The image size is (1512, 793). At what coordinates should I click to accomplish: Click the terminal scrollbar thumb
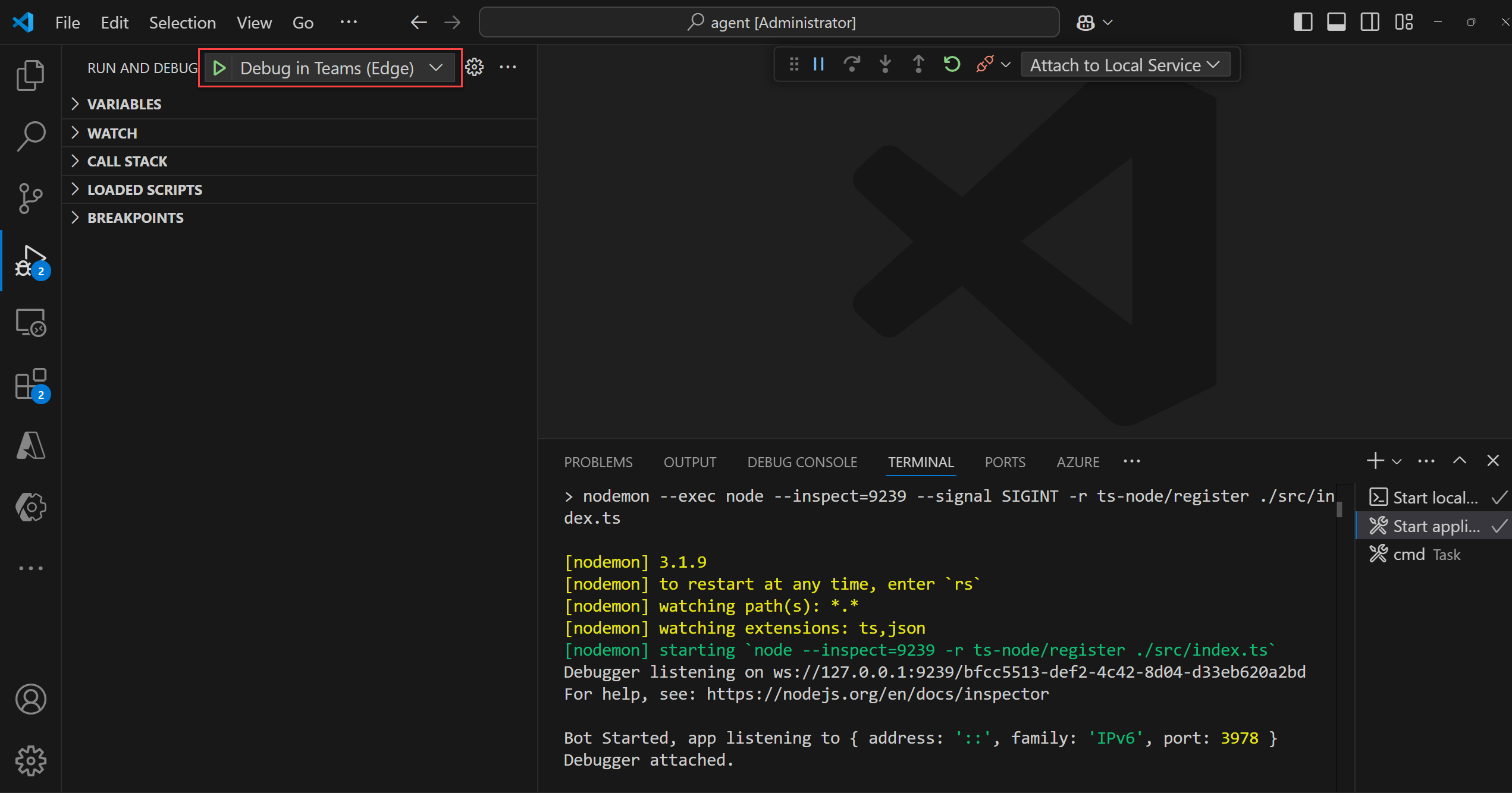[1339, 510]
